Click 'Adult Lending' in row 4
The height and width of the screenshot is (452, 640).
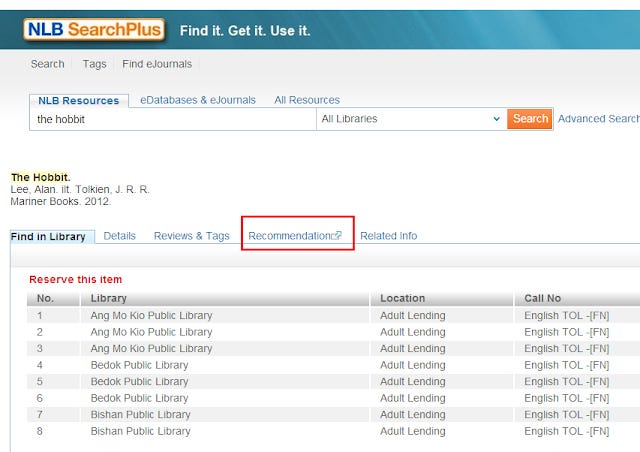click(413, 365)
